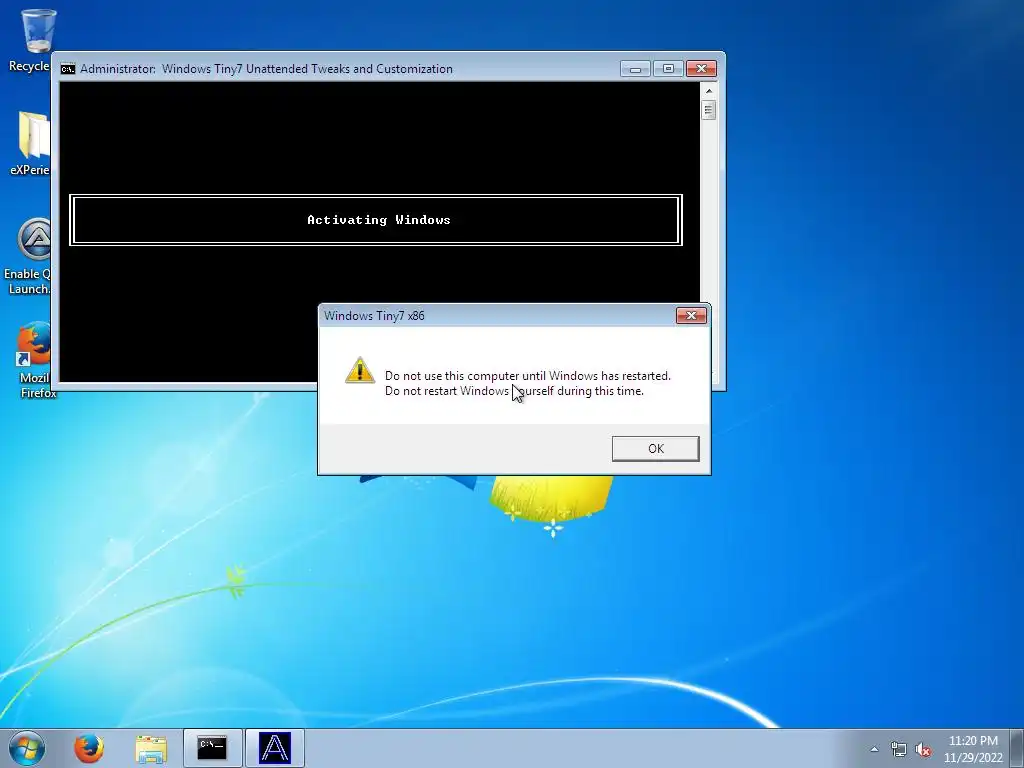Image resolution: width=1024 pixels, height=768 pixels.
Task: Close the Windows Tiny7 x86 dialog
Action: [x=691, y=316]
